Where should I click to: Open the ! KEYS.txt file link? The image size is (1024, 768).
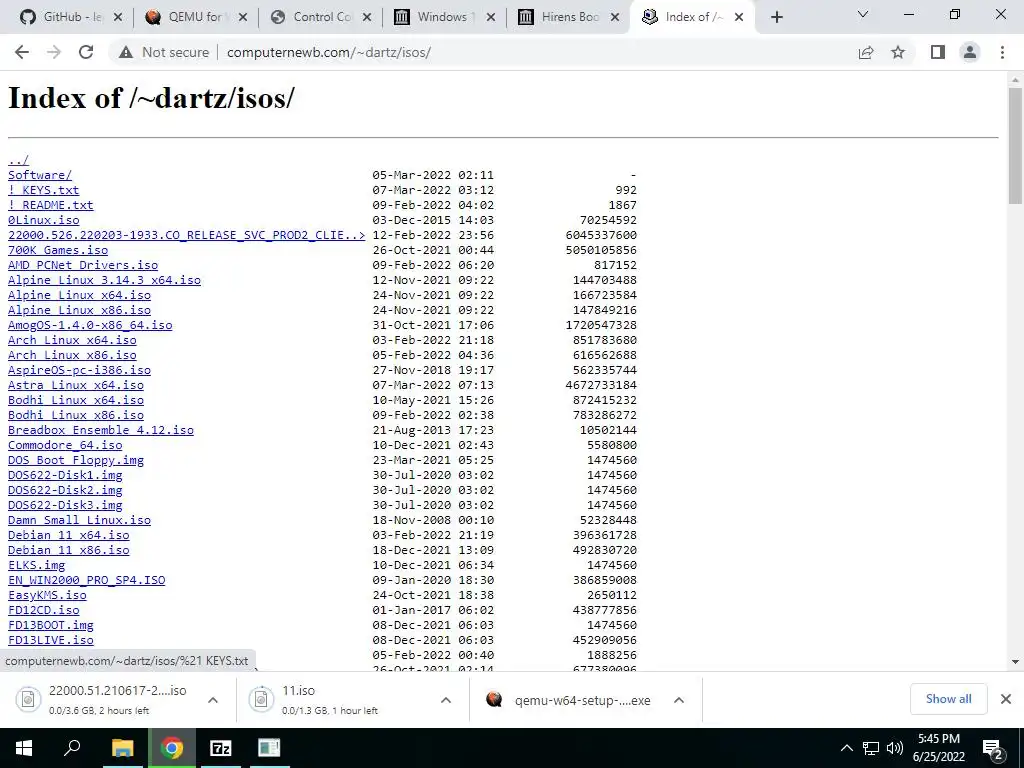click(x=43, y=190)
